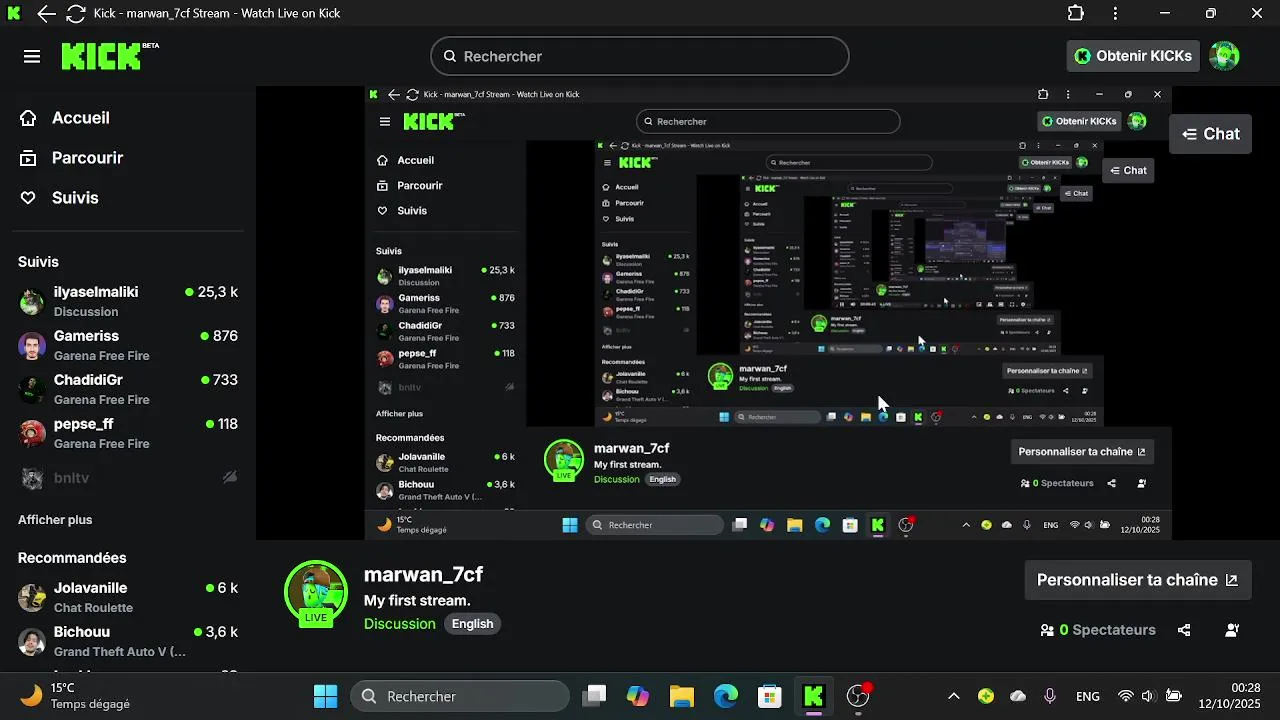Click the 'My first stream.' title
Screen dimensions: 1280x720
[417, 601]
